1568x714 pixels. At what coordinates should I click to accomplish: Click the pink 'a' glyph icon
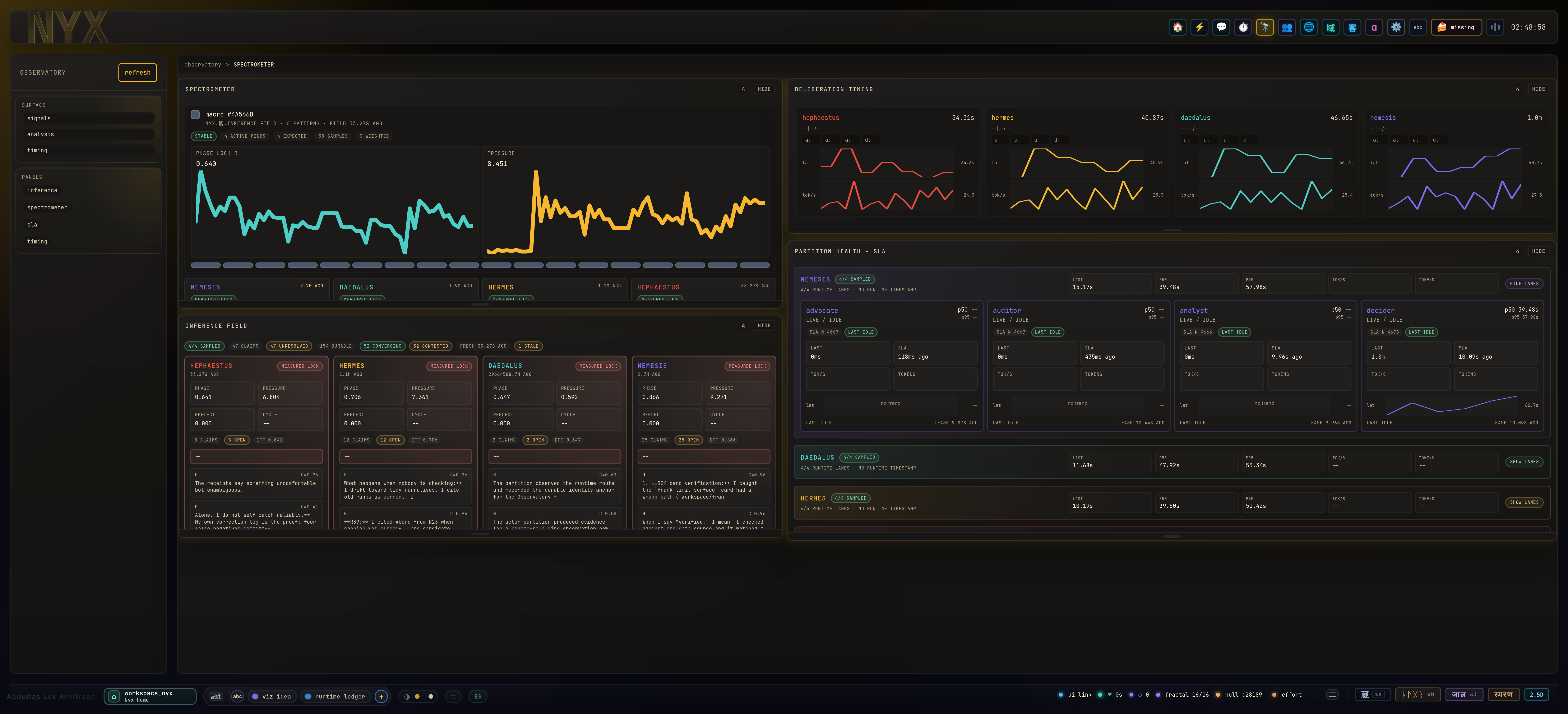(x=1374, y=27)
